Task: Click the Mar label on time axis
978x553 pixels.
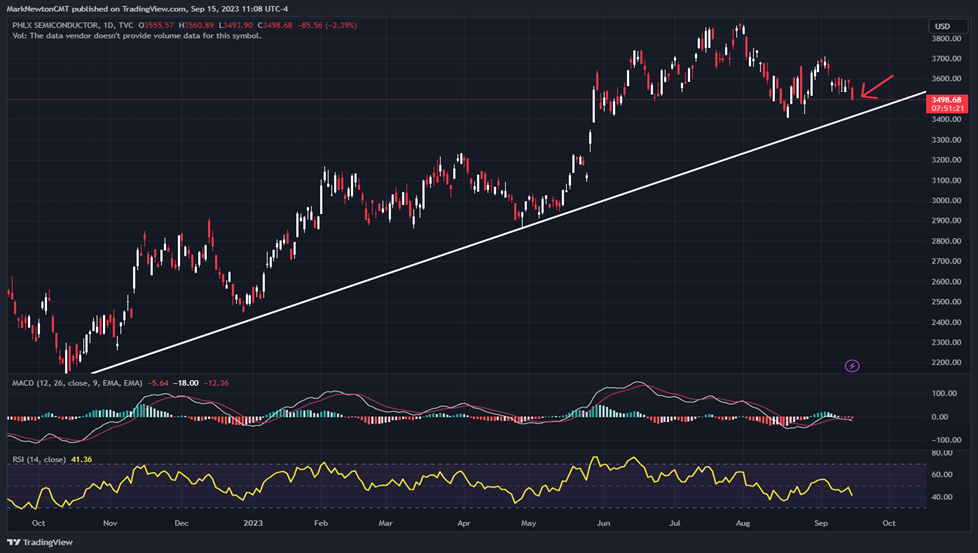Action: click(x=385, y=523)
